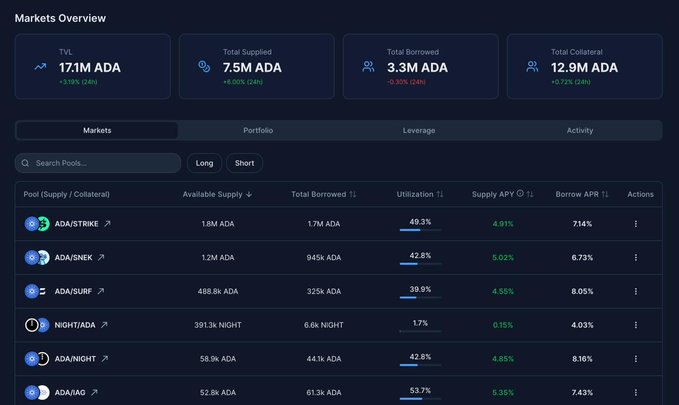Open the ADA/STRIKE pool external link arrow
Screen dimensions: 679x405
click(107, 224)
